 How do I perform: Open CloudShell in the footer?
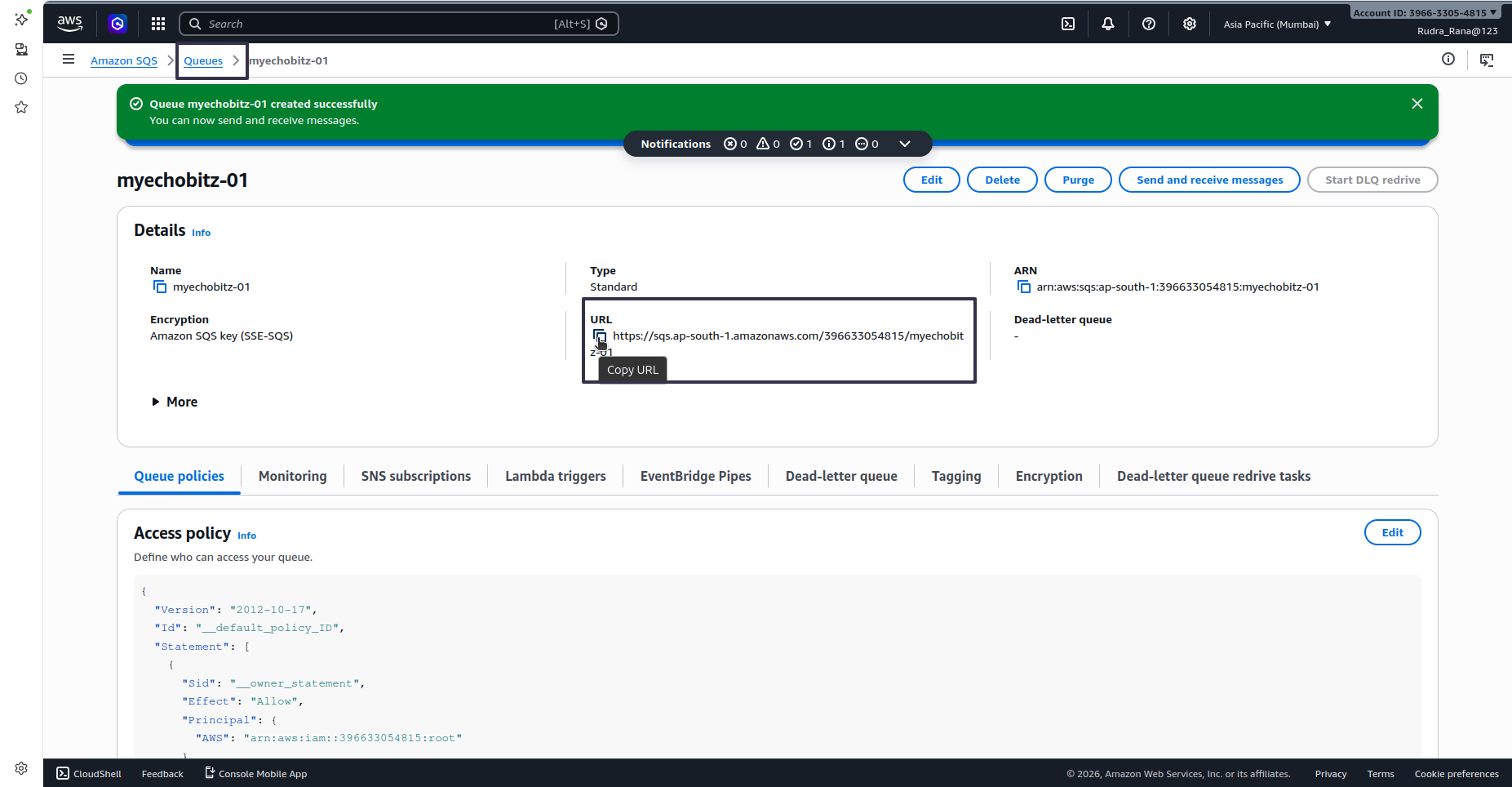(x=89, y=773)
